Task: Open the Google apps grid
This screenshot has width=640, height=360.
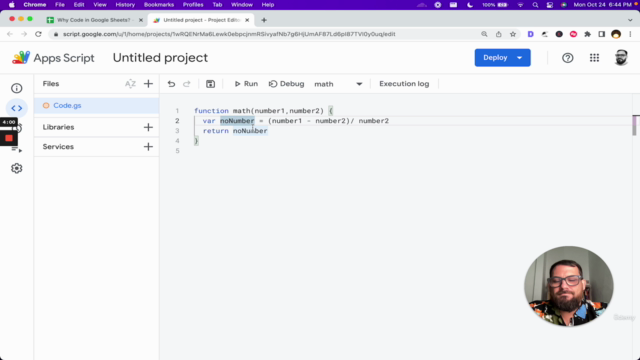Action: coord(594,58)
